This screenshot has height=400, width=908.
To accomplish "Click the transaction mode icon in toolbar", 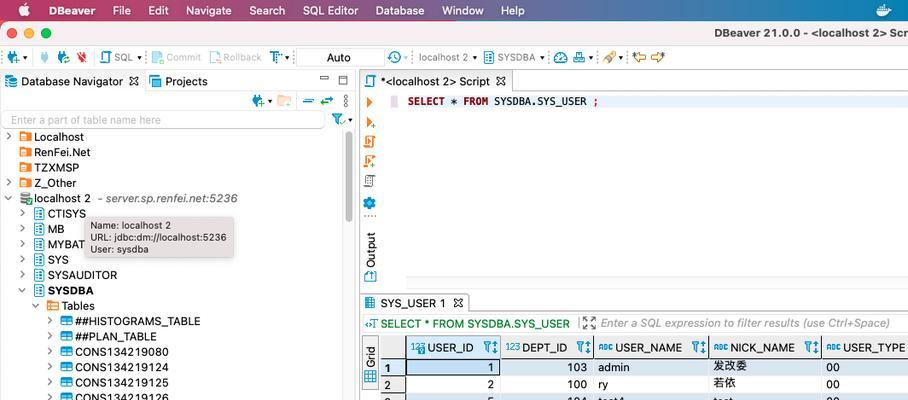I will 276,57.
